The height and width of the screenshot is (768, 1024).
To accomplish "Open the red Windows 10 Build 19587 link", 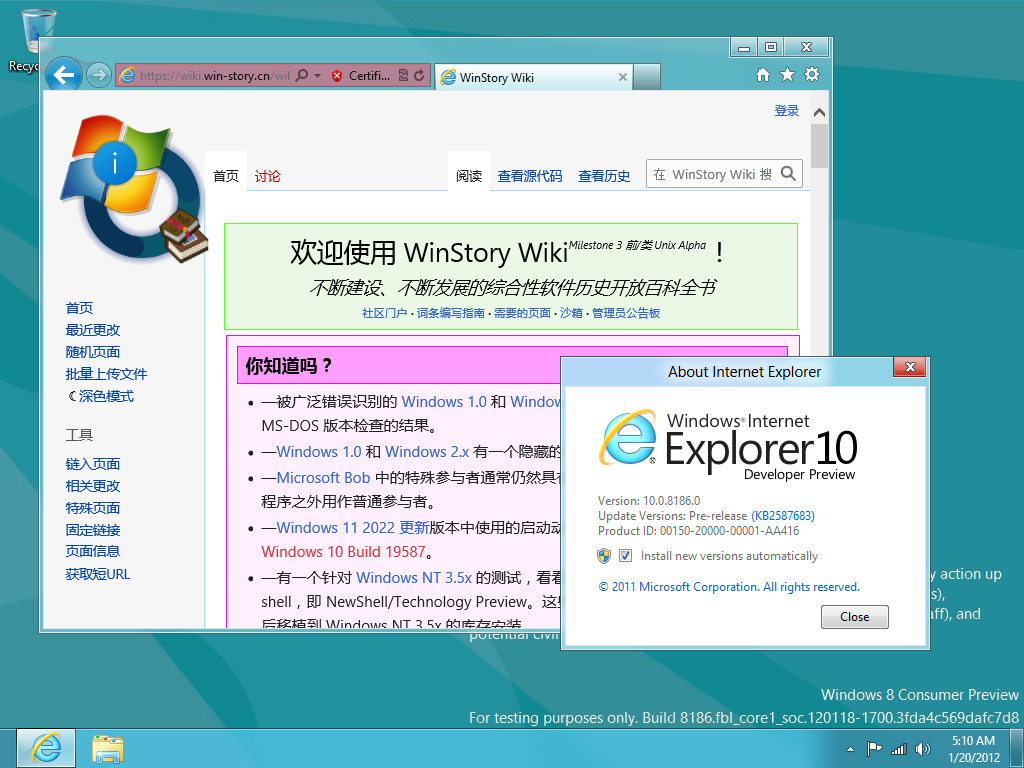I will pos(344,552).
